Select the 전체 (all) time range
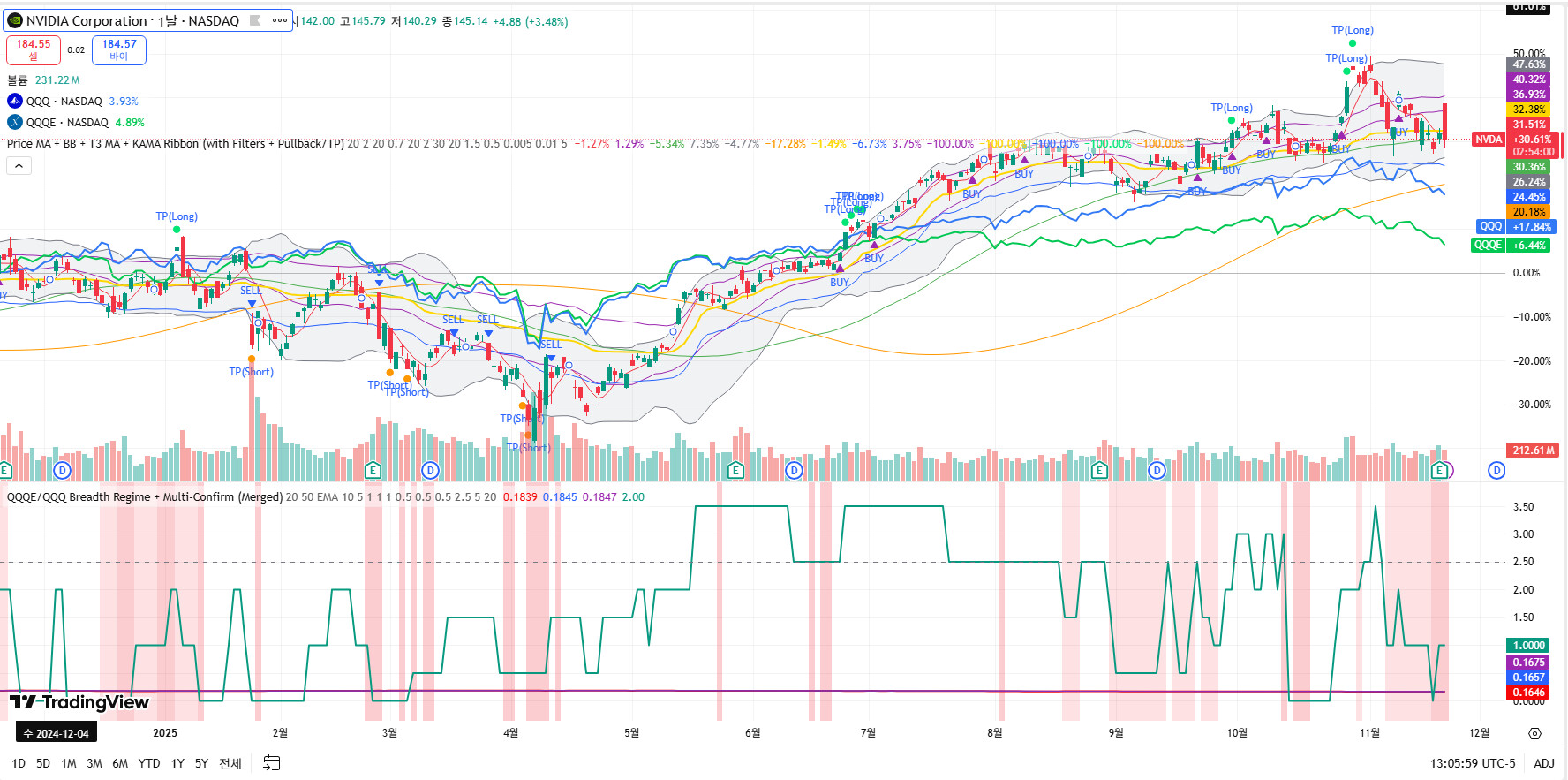The height and width of the screenshot is (780, 1568). tap(230, 763)
